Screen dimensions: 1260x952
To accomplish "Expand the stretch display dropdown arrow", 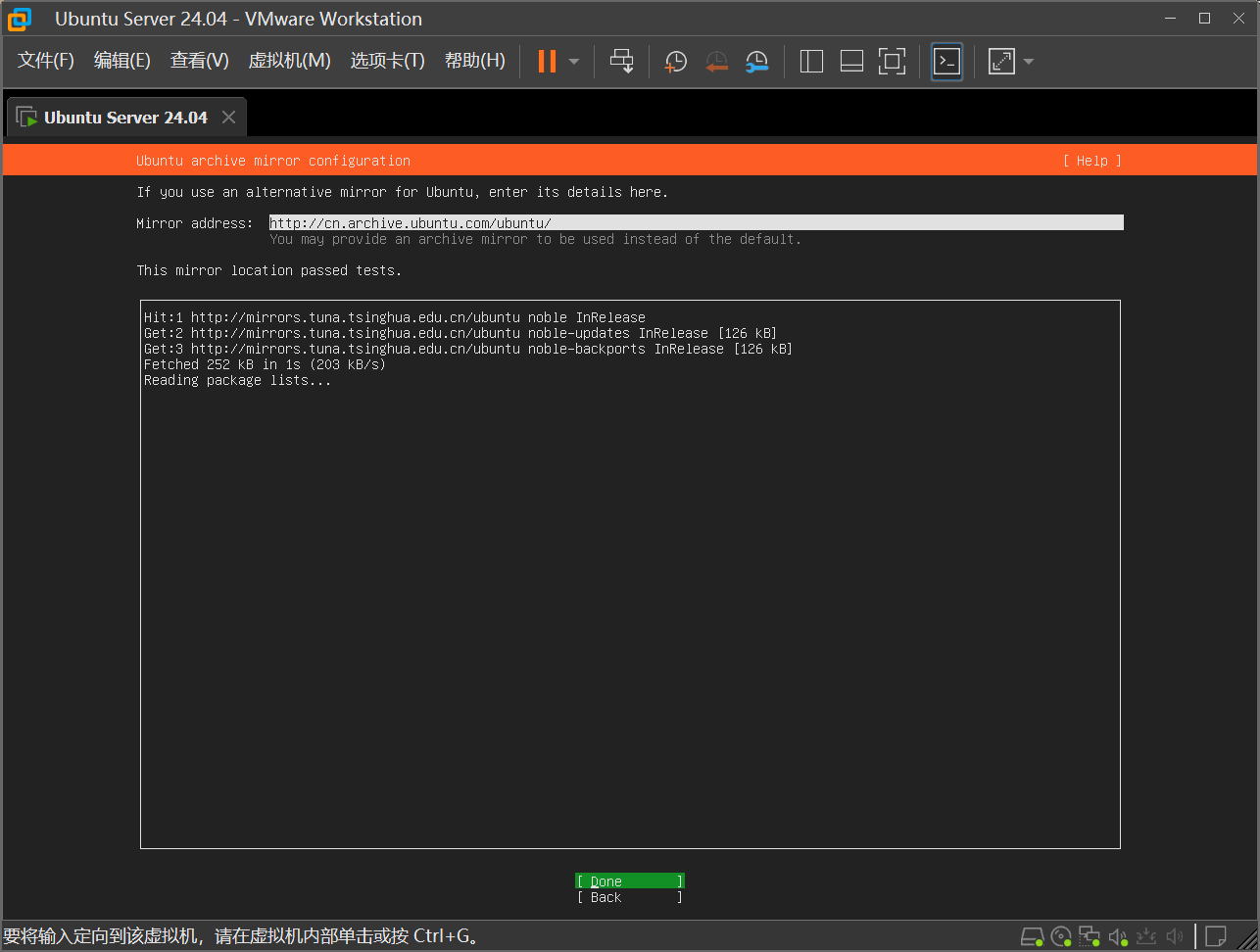I will click(x=1029, y=62).
